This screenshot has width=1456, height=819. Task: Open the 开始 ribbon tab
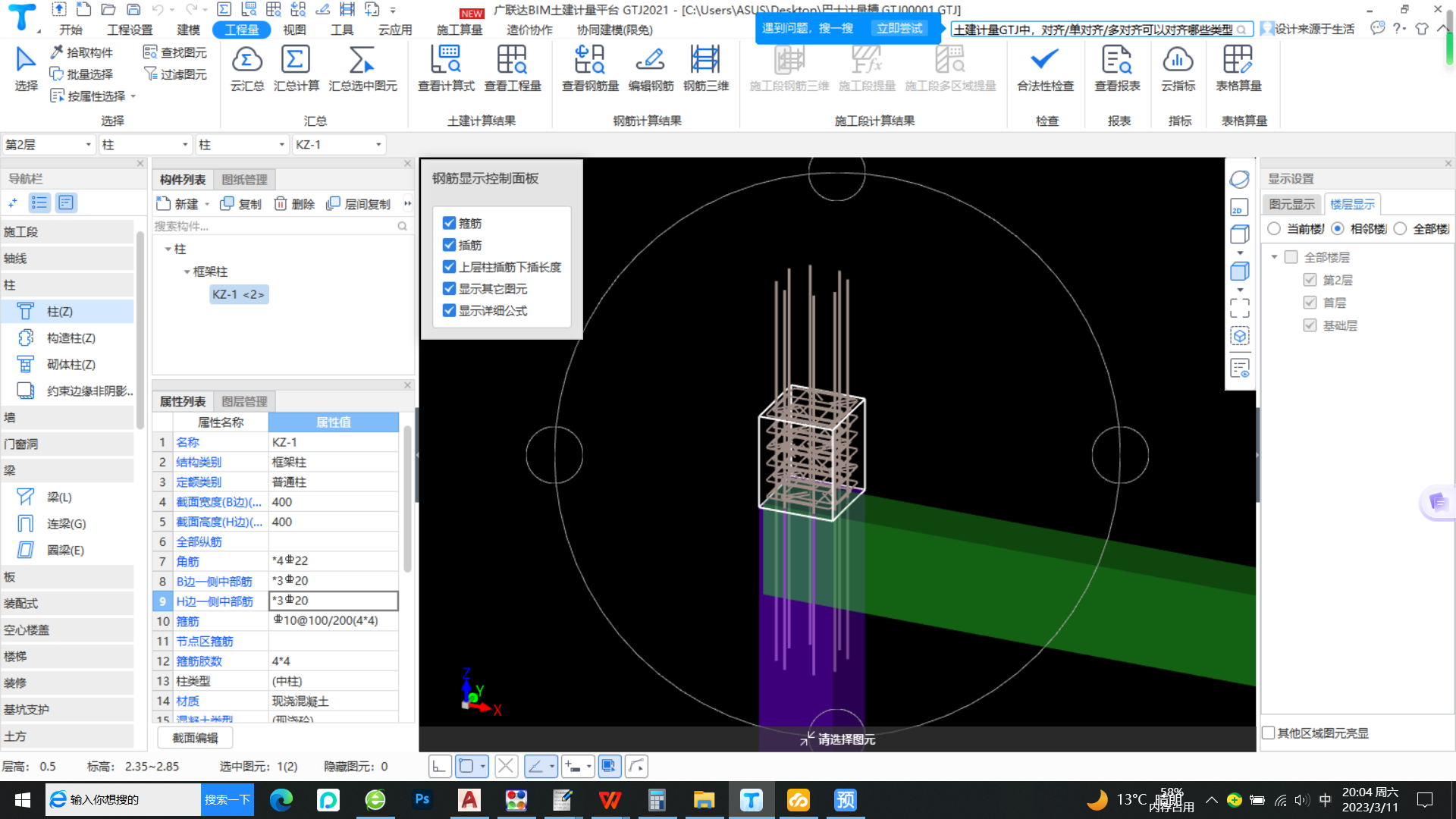coord(71,30)
